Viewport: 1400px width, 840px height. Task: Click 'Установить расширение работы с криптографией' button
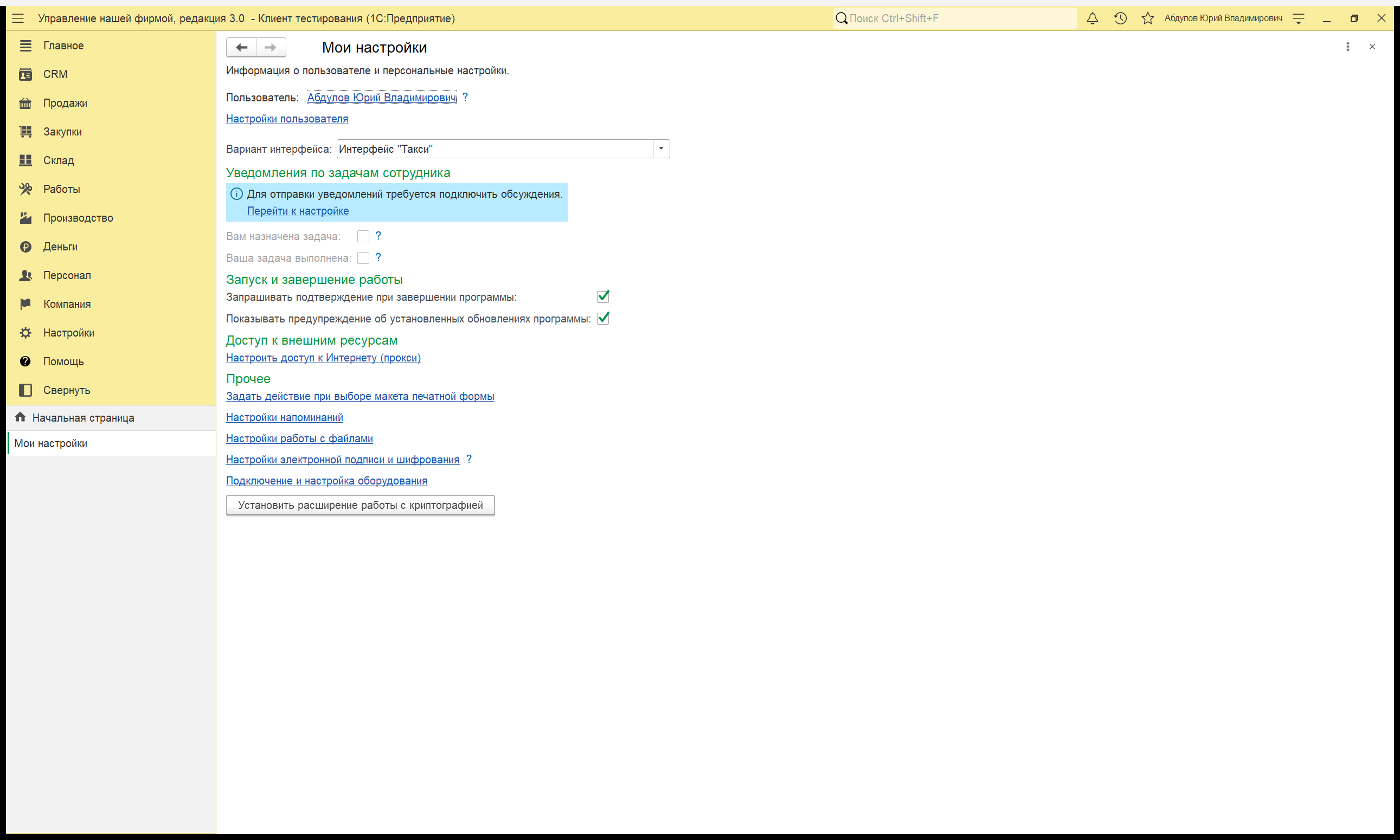[x=360, y=505]
